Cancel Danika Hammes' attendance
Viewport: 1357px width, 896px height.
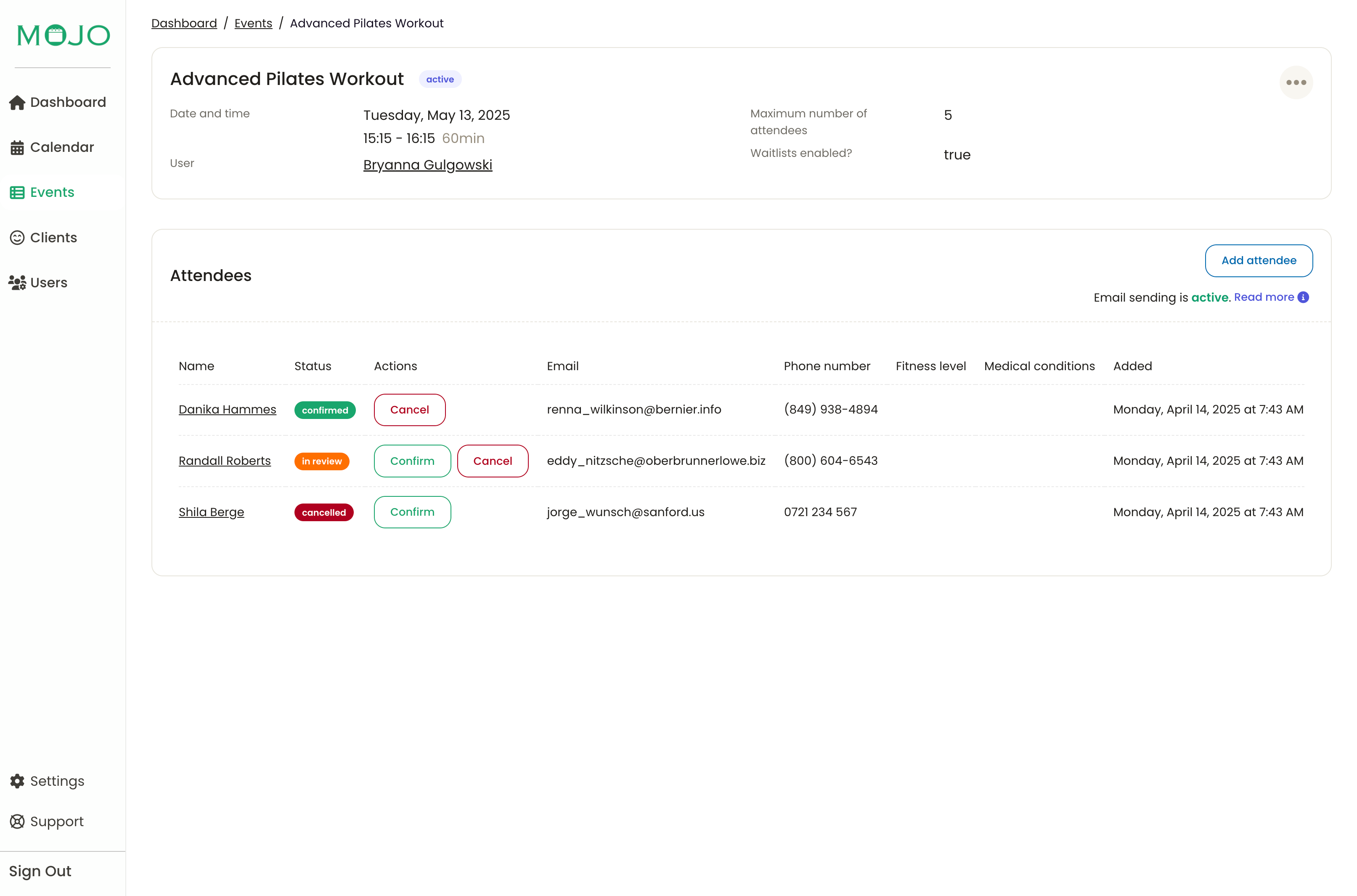tap(409, 410)
